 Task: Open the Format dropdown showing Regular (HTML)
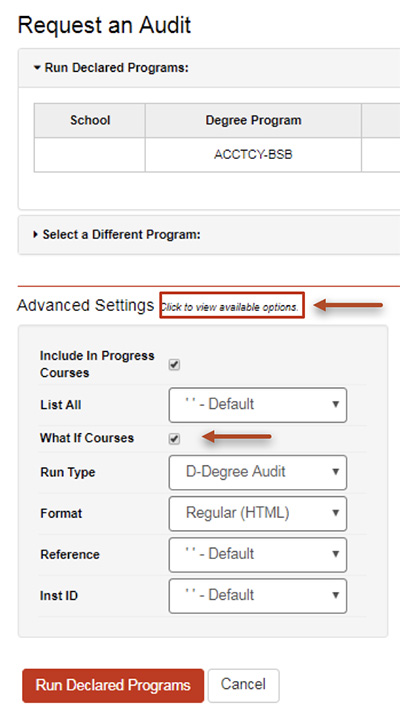pos(258,514)
